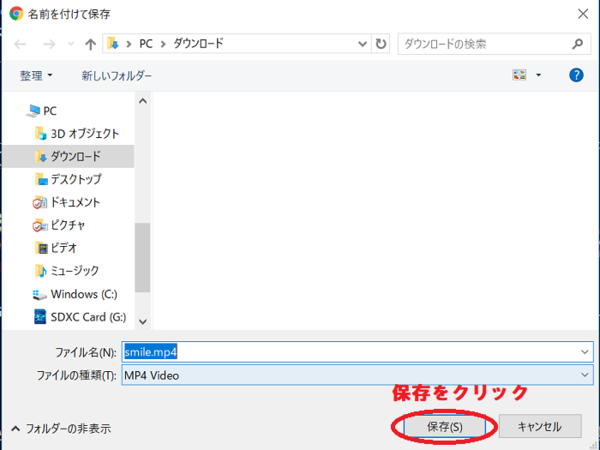Open the 整理 menu
Image resolution: width=600 pixels, height=450 pixels.
point(36,75)
